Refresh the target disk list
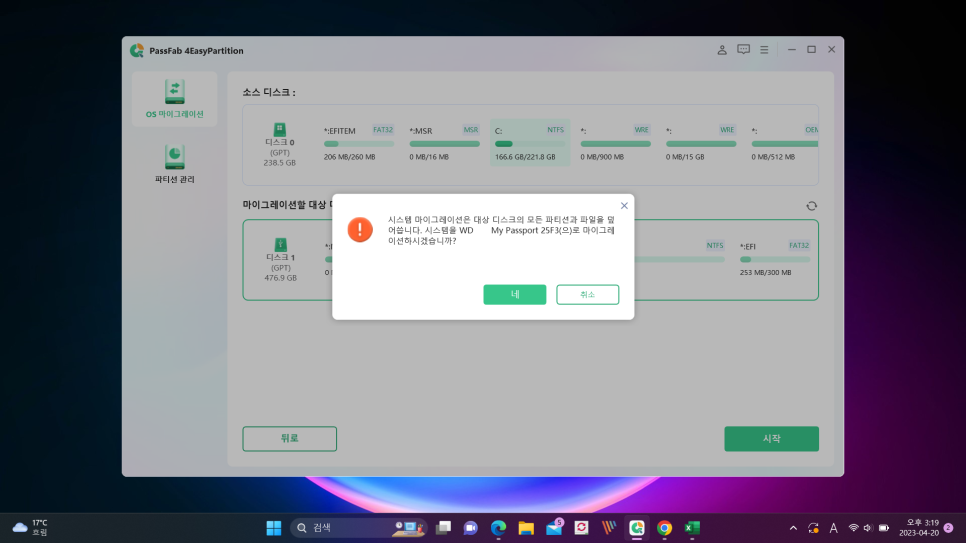 (811, 206)
